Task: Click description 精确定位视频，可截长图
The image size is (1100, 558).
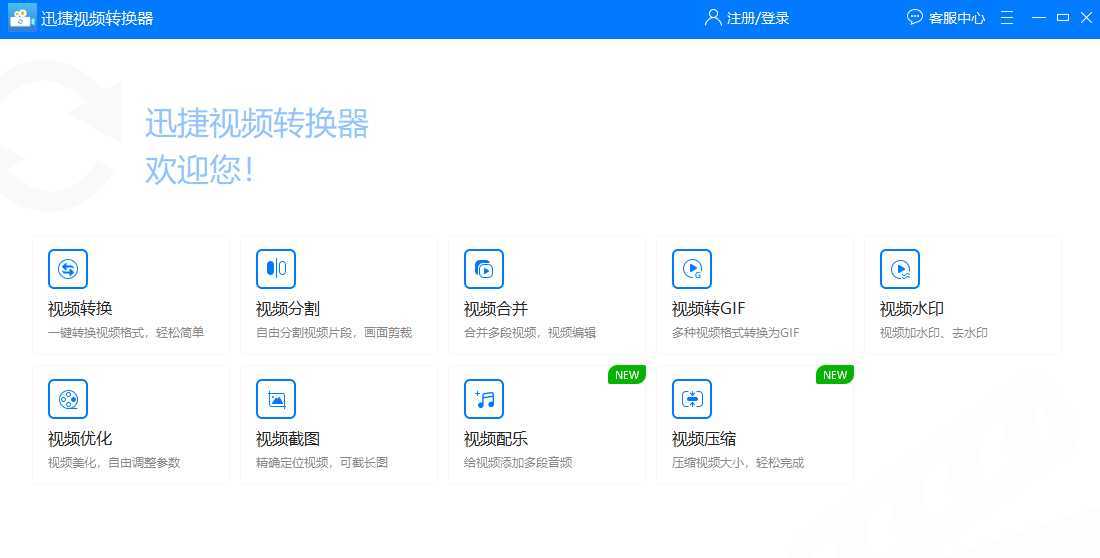Action: (322, 463)
